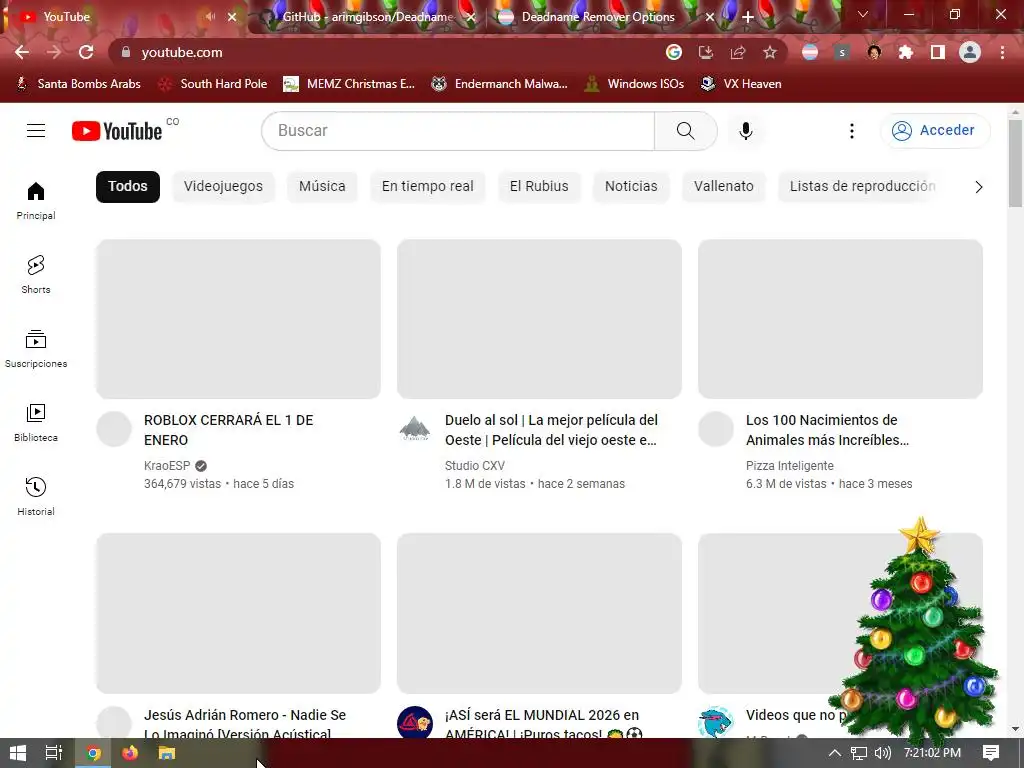Open Los 100 Nacimientos de Animales video
The width and height of the screenshot is (1024, 768).
pyautogui.click(x=827, y=430)
